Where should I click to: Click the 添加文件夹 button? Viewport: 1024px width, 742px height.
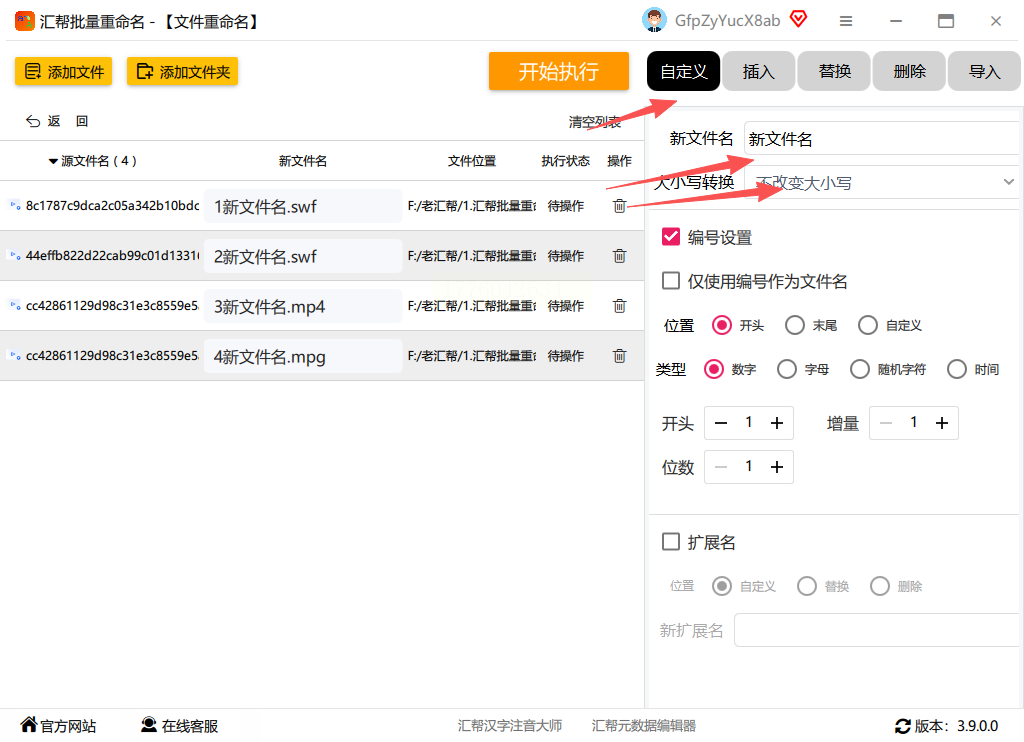[x=182, y=71]
